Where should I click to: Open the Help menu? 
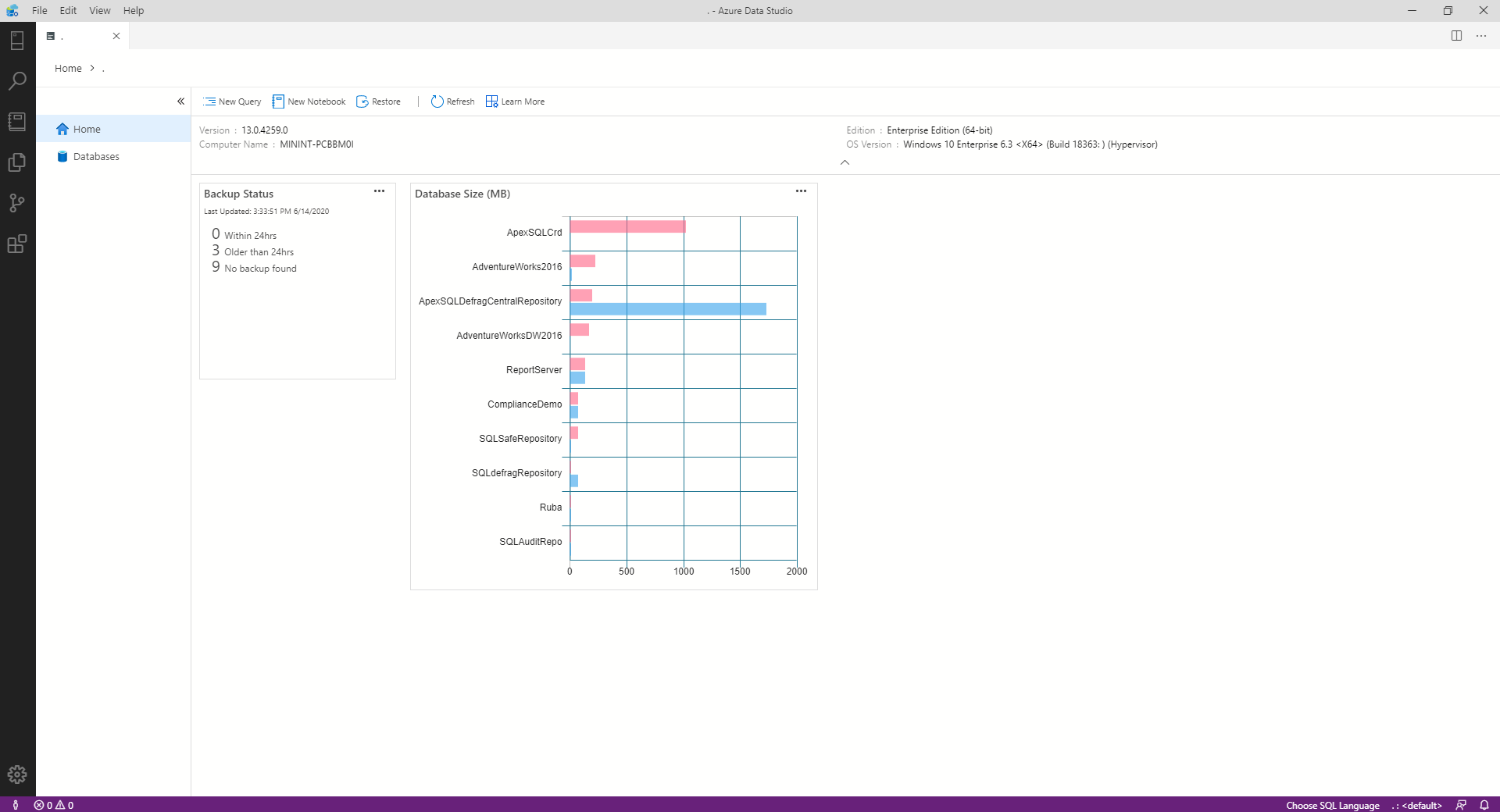tap(134, 11)
